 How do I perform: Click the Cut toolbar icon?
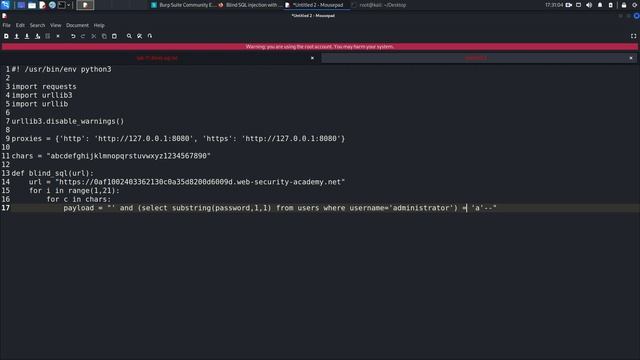click(94, 36)
